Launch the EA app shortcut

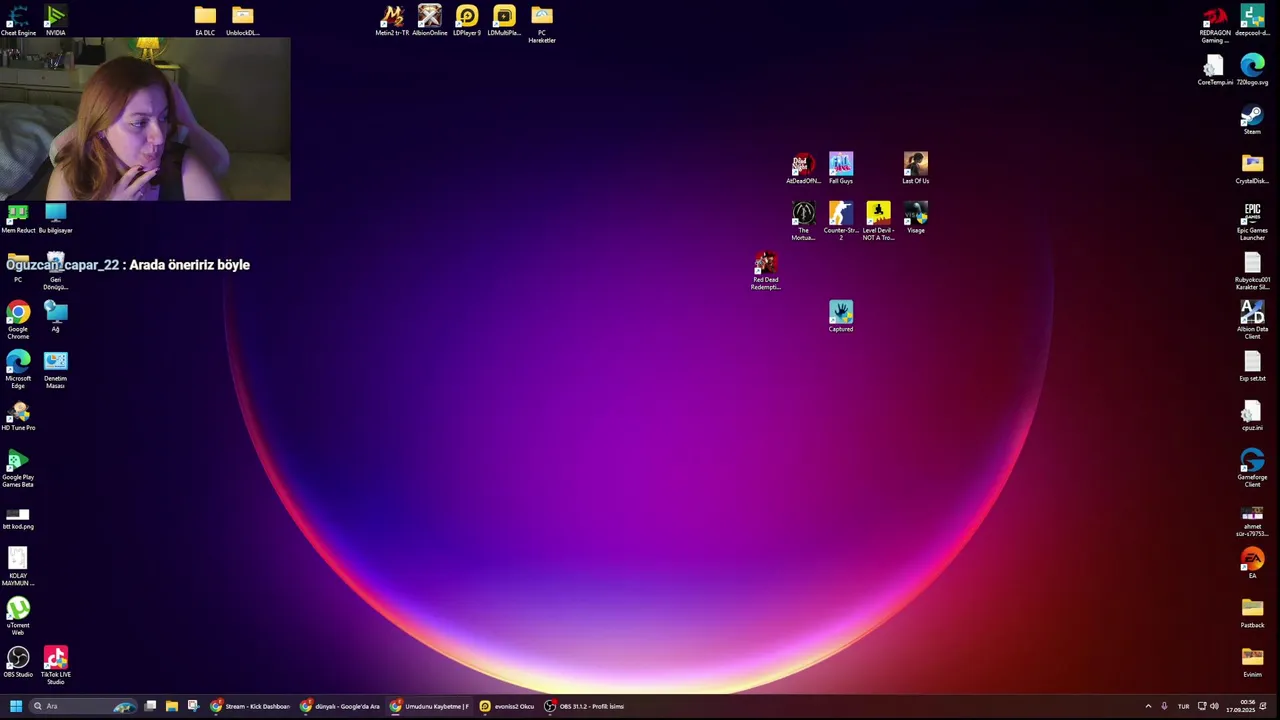pos(1252,563)
